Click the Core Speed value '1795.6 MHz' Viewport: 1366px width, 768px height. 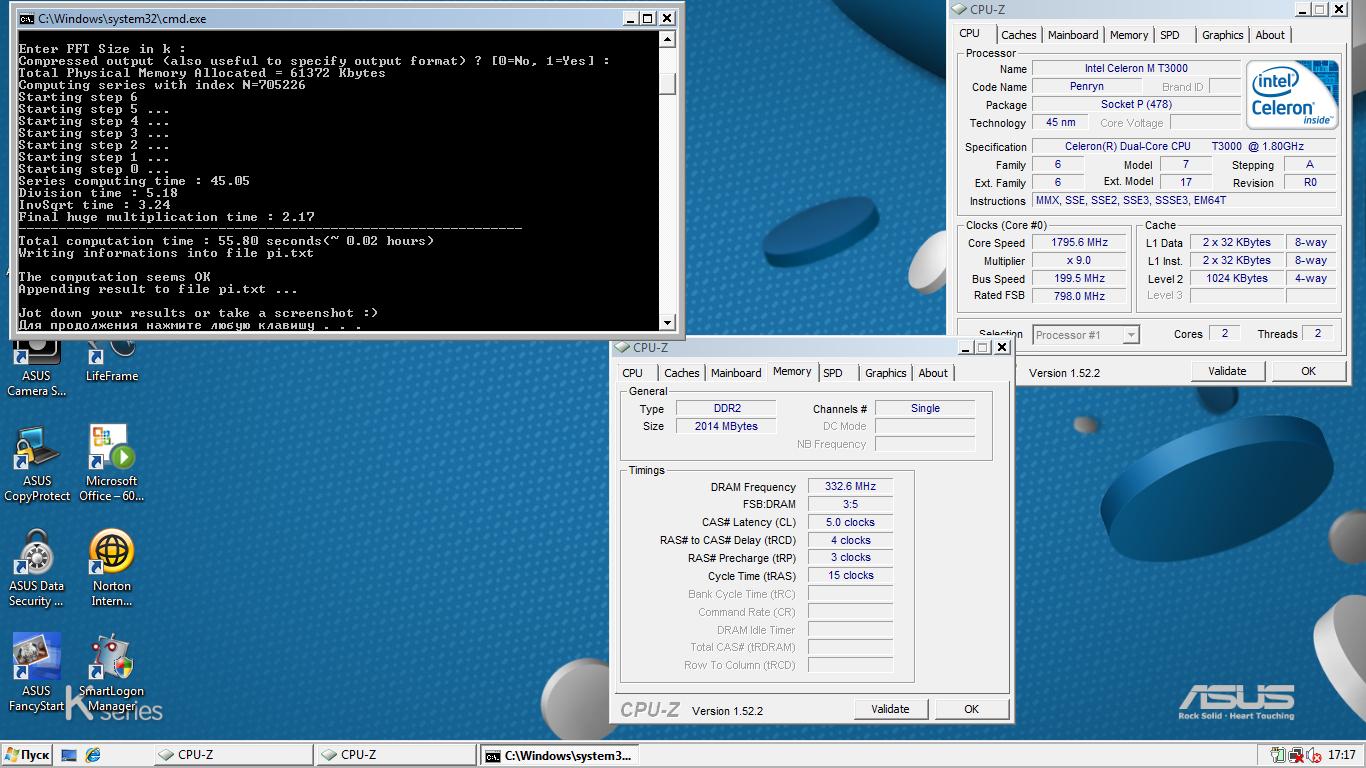click(1080, 243)
